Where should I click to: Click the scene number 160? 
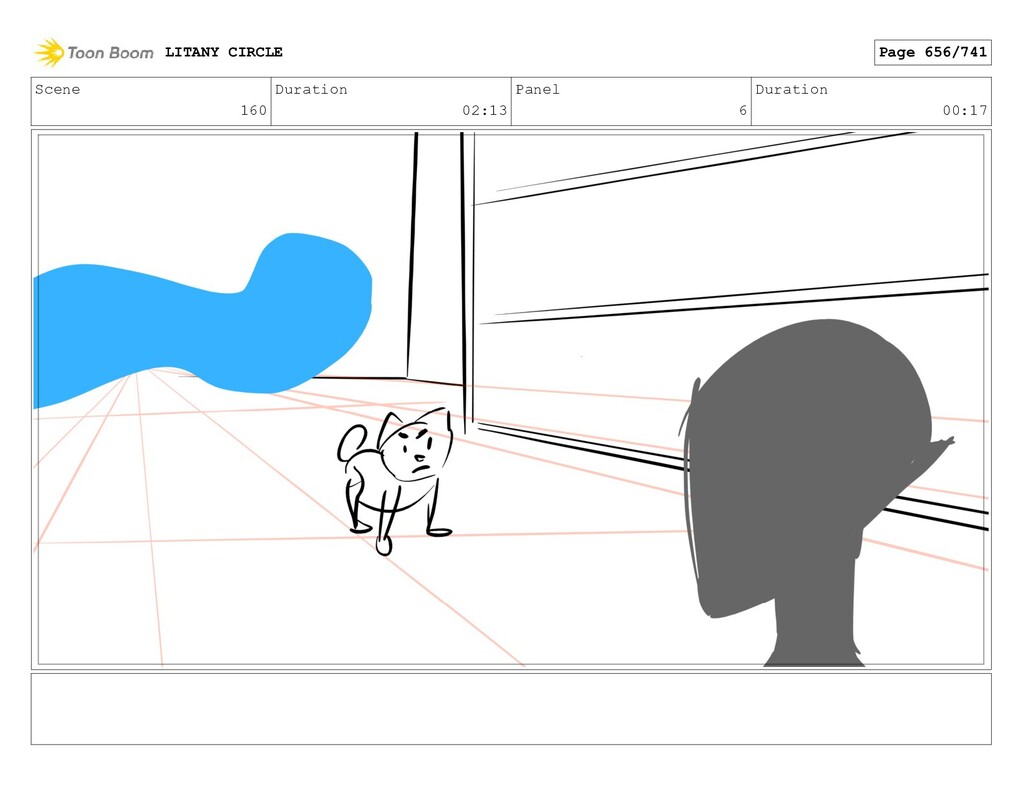pos(253,110)
